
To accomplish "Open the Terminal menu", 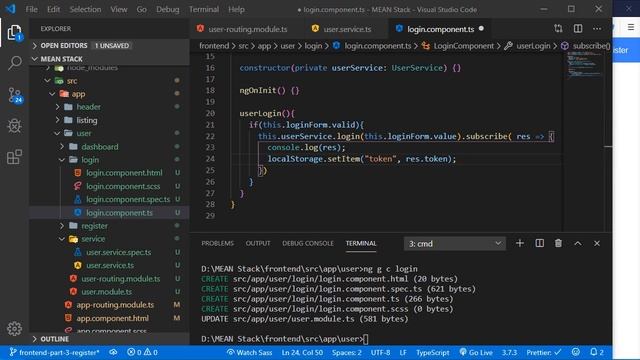I will click(204, 9).
